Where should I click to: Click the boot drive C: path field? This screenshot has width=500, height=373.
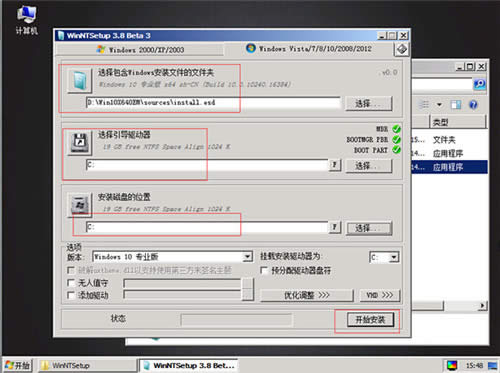207,165
